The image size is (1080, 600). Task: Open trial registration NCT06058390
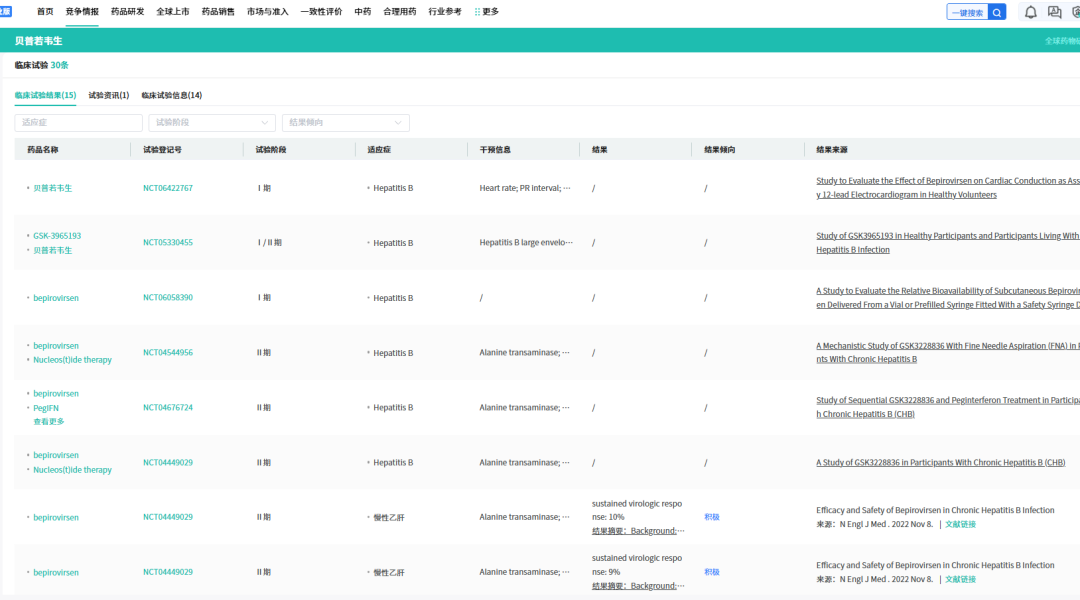pyautogui.click(x=168, y=298)
